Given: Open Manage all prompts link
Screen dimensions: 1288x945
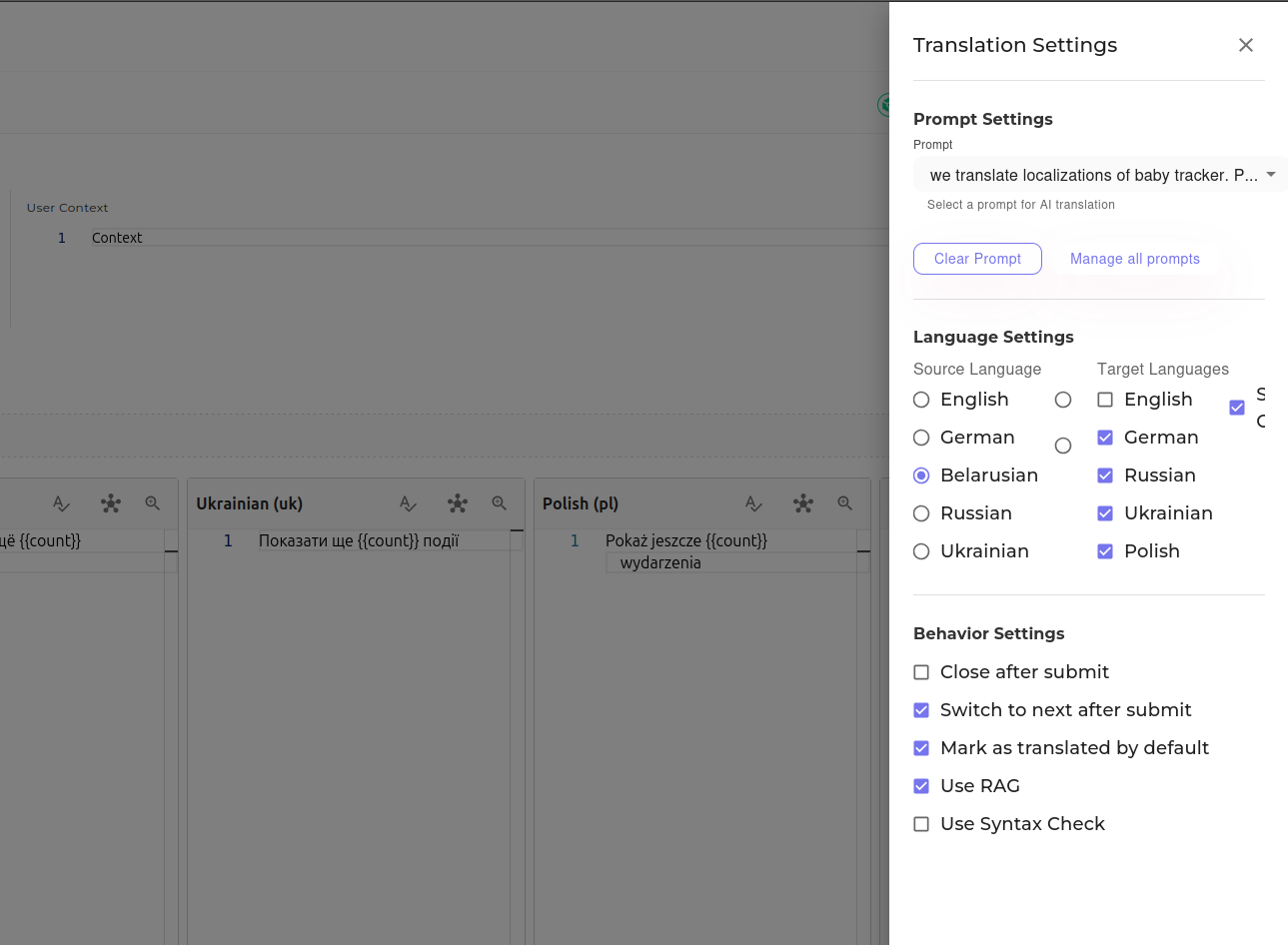Looking at the screenshot, I should pyautogui.click(x=1134, y=259).
